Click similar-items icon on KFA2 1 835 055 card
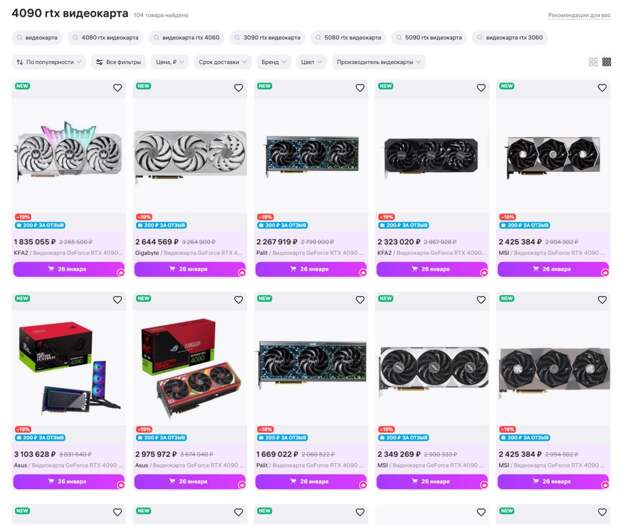The image size is (620, 525). [121, 272]
